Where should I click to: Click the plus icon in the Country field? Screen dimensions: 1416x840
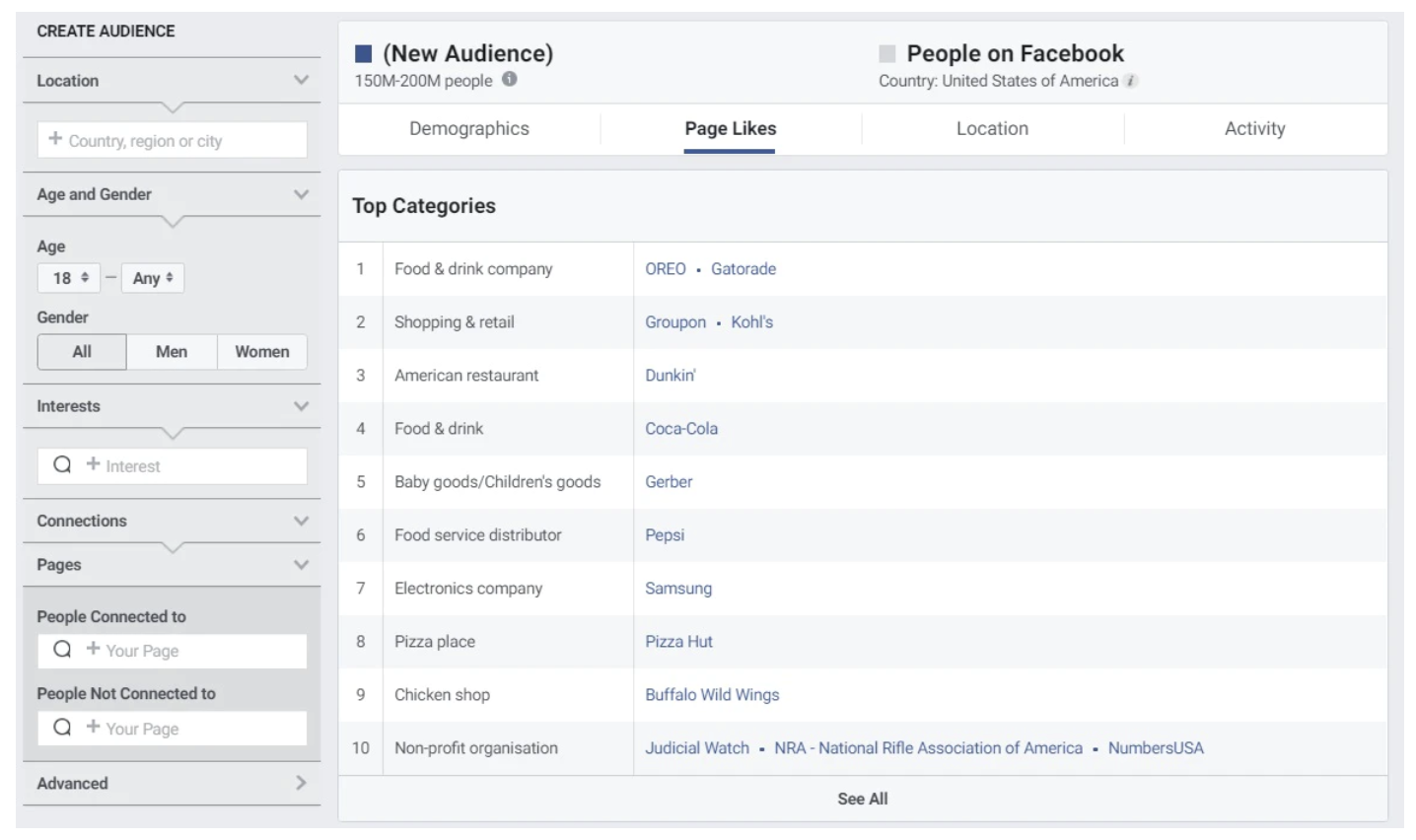[x=55, y=139]
